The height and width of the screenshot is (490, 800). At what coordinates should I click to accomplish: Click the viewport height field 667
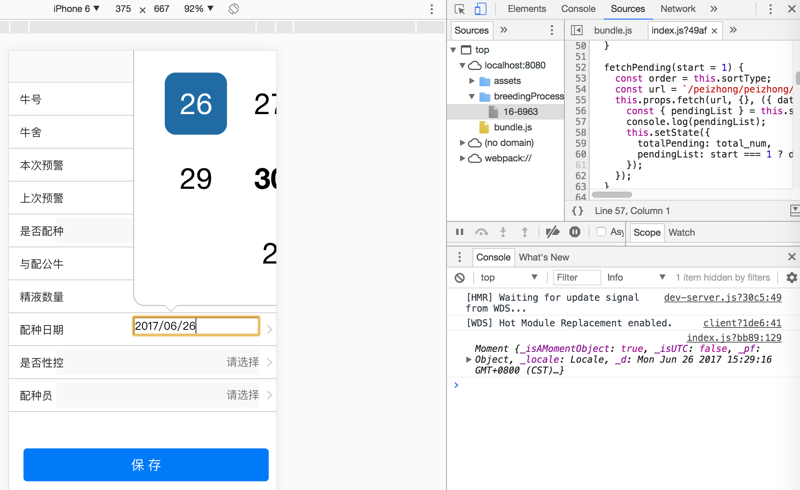[161, 9]
